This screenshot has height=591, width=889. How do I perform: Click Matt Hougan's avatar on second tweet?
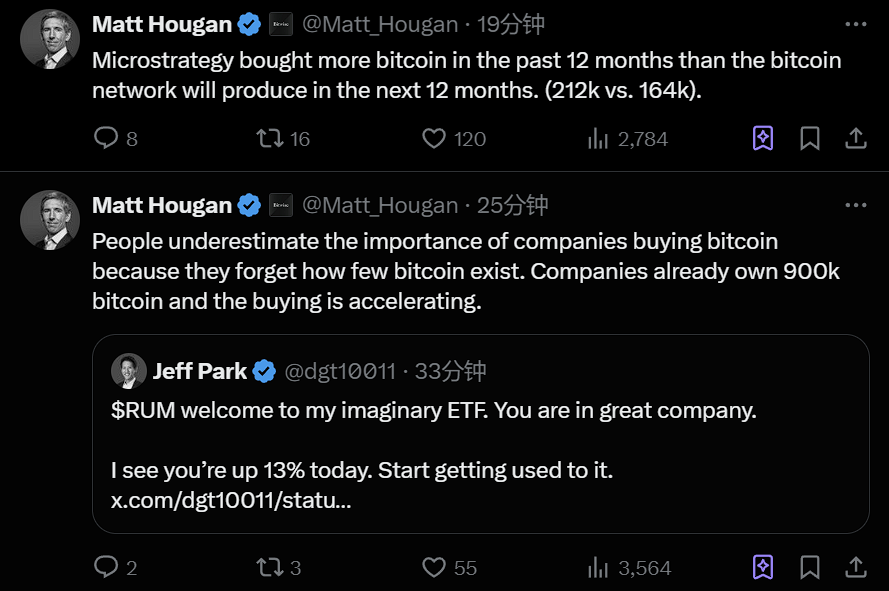(x=50, y=220)
